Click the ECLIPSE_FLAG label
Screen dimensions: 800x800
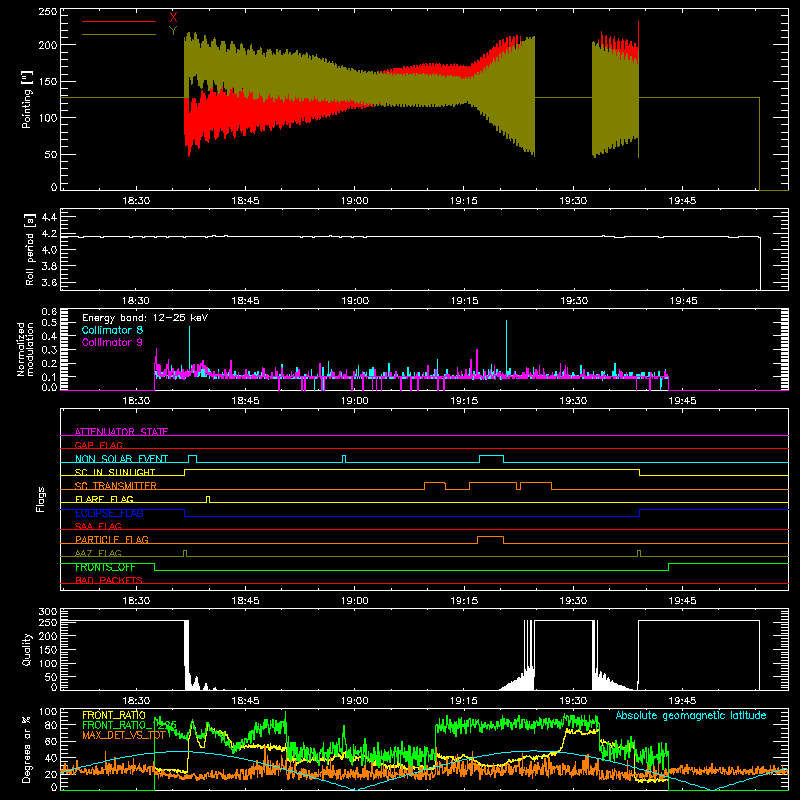click(109, 513)
